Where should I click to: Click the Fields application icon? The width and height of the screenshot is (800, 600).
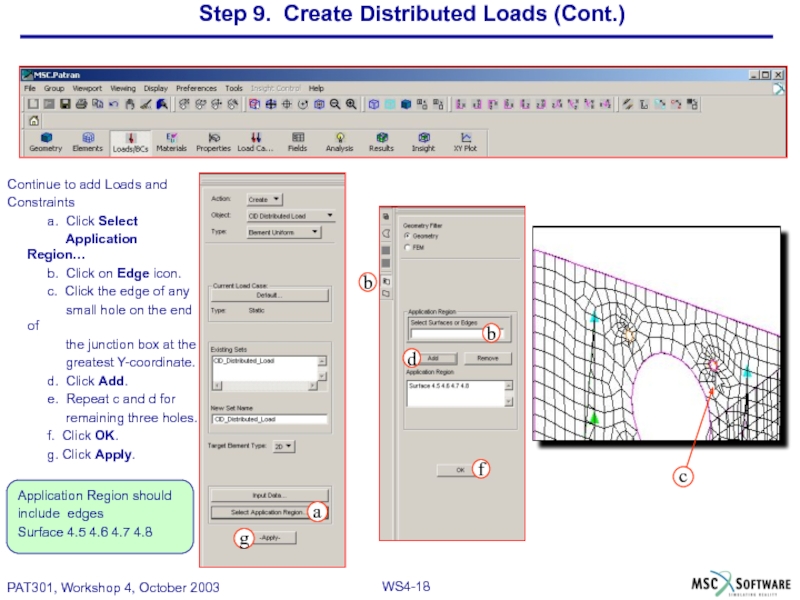[x=297, y=141]
